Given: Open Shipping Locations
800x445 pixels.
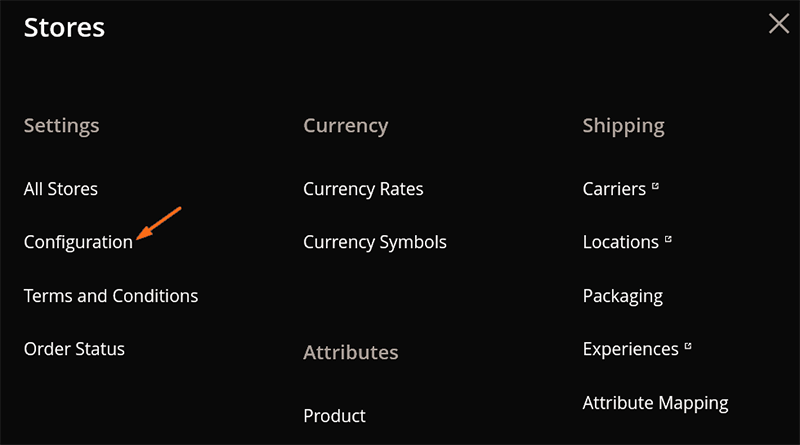Looking at the screenshot, I should pyautogui.click(x=620, y=242).
